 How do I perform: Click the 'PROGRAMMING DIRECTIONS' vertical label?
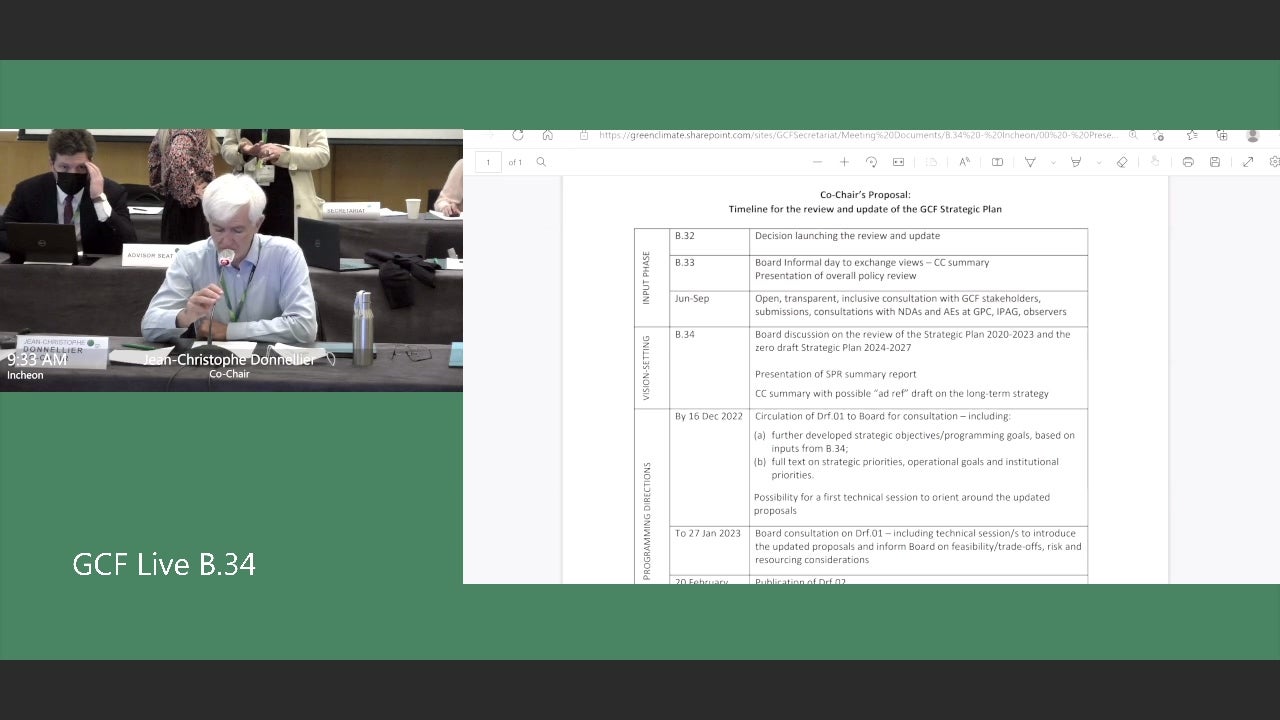[646, 520]
